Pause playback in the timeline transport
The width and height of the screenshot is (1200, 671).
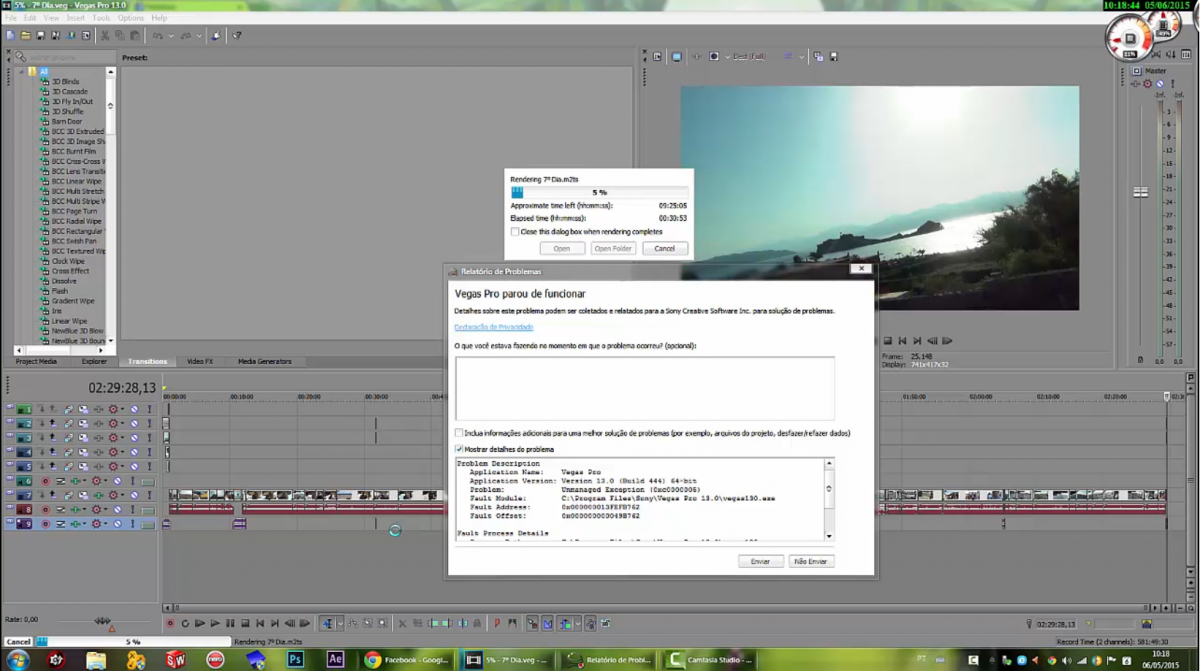click(230, 623)
